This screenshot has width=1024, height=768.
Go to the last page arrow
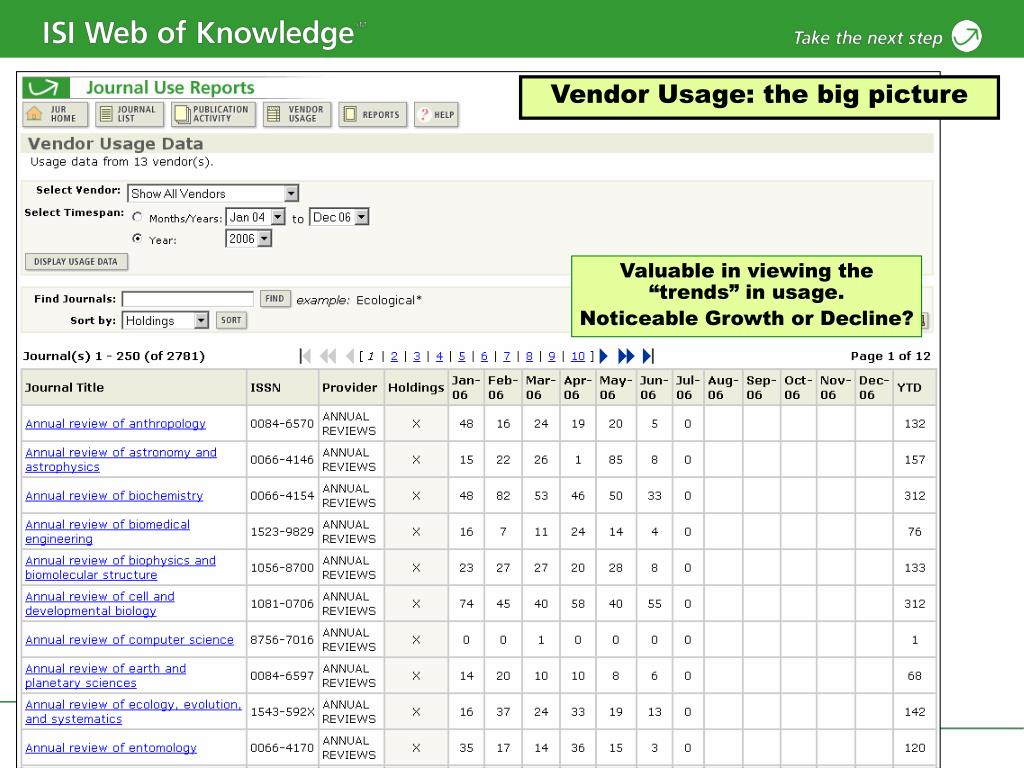(x=648, y=356)
